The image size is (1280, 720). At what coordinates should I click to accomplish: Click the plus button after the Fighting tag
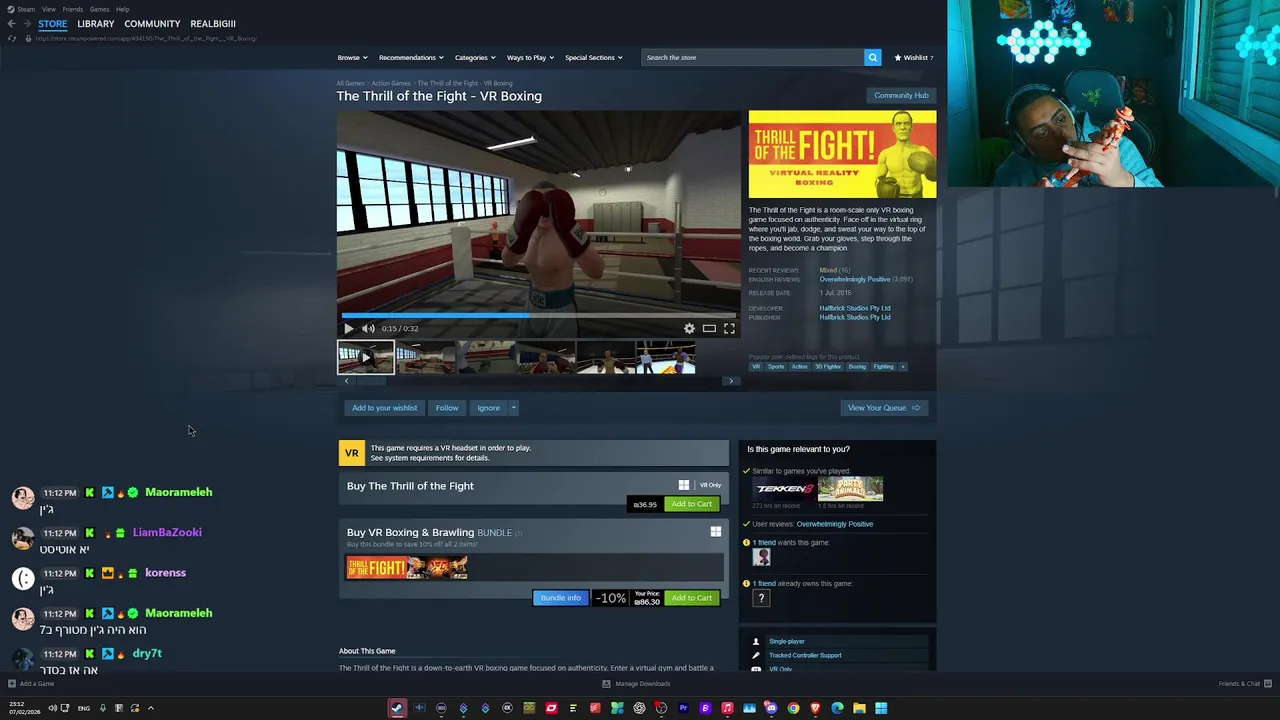click(x=903, y=366)
